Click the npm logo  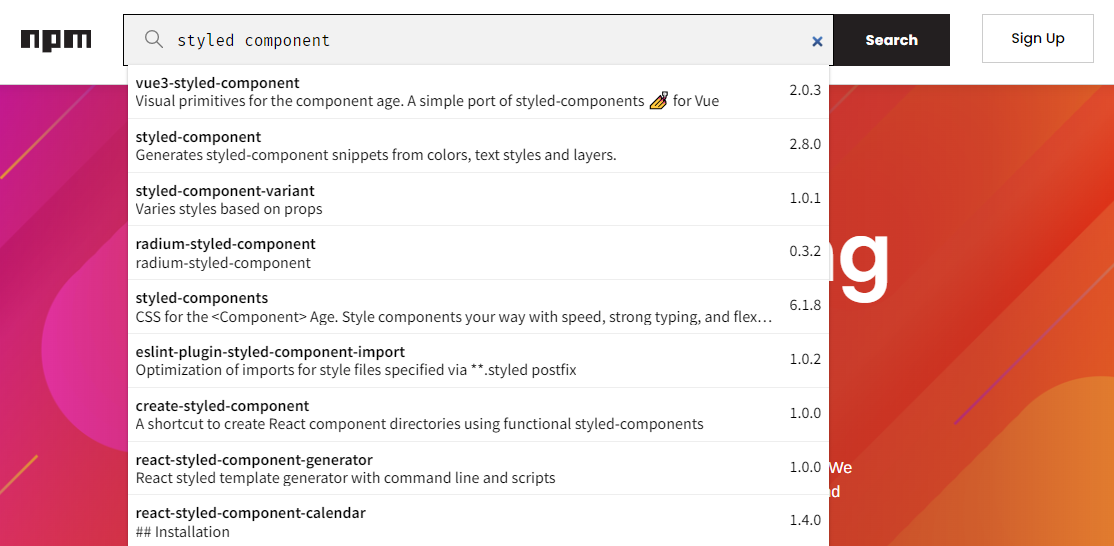click(x=56, y=40)
